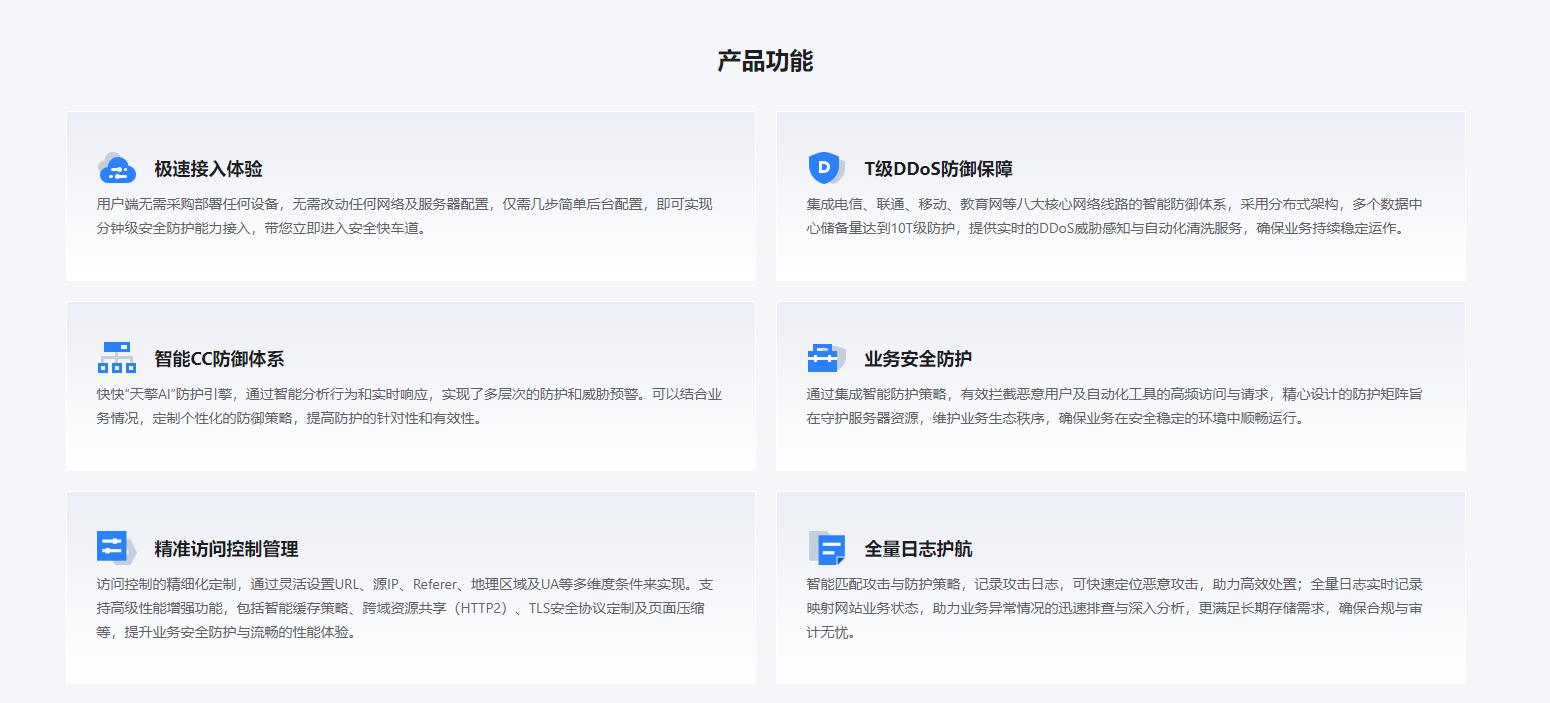
Task: Select the T级DDoS防御保障 title
Action: pos(938,169)
